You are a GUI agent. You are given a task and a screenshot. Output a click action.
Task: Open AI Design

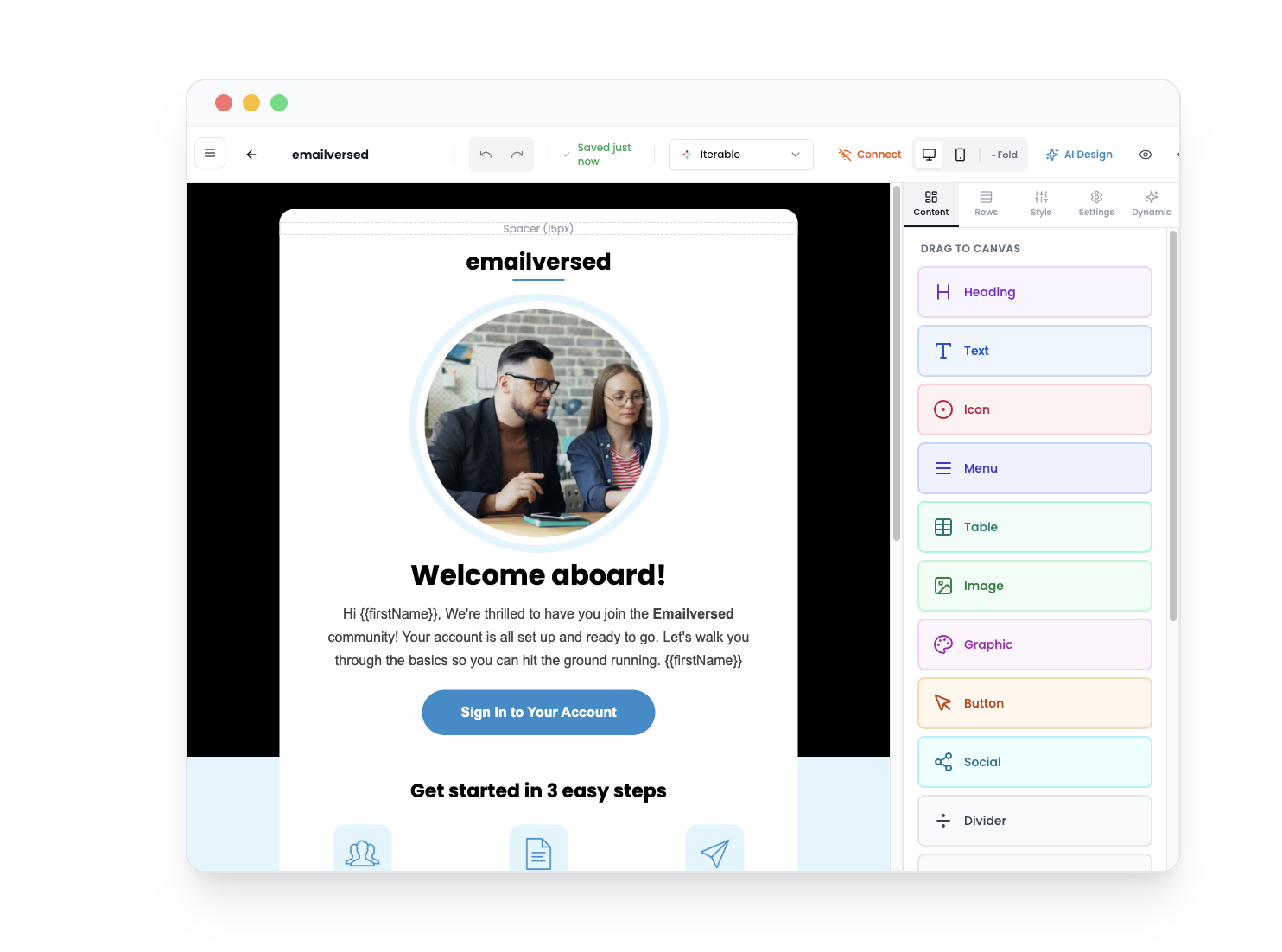click(x=1079, y=154)
